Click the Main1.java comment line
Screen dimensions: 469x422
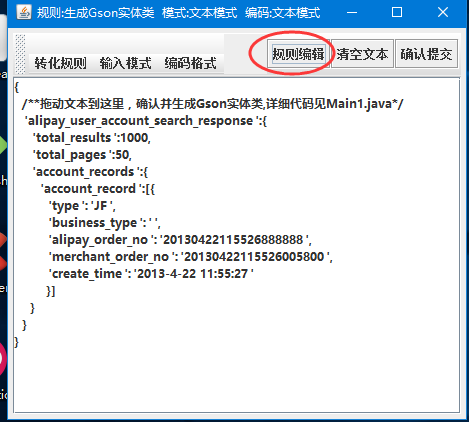212,104
